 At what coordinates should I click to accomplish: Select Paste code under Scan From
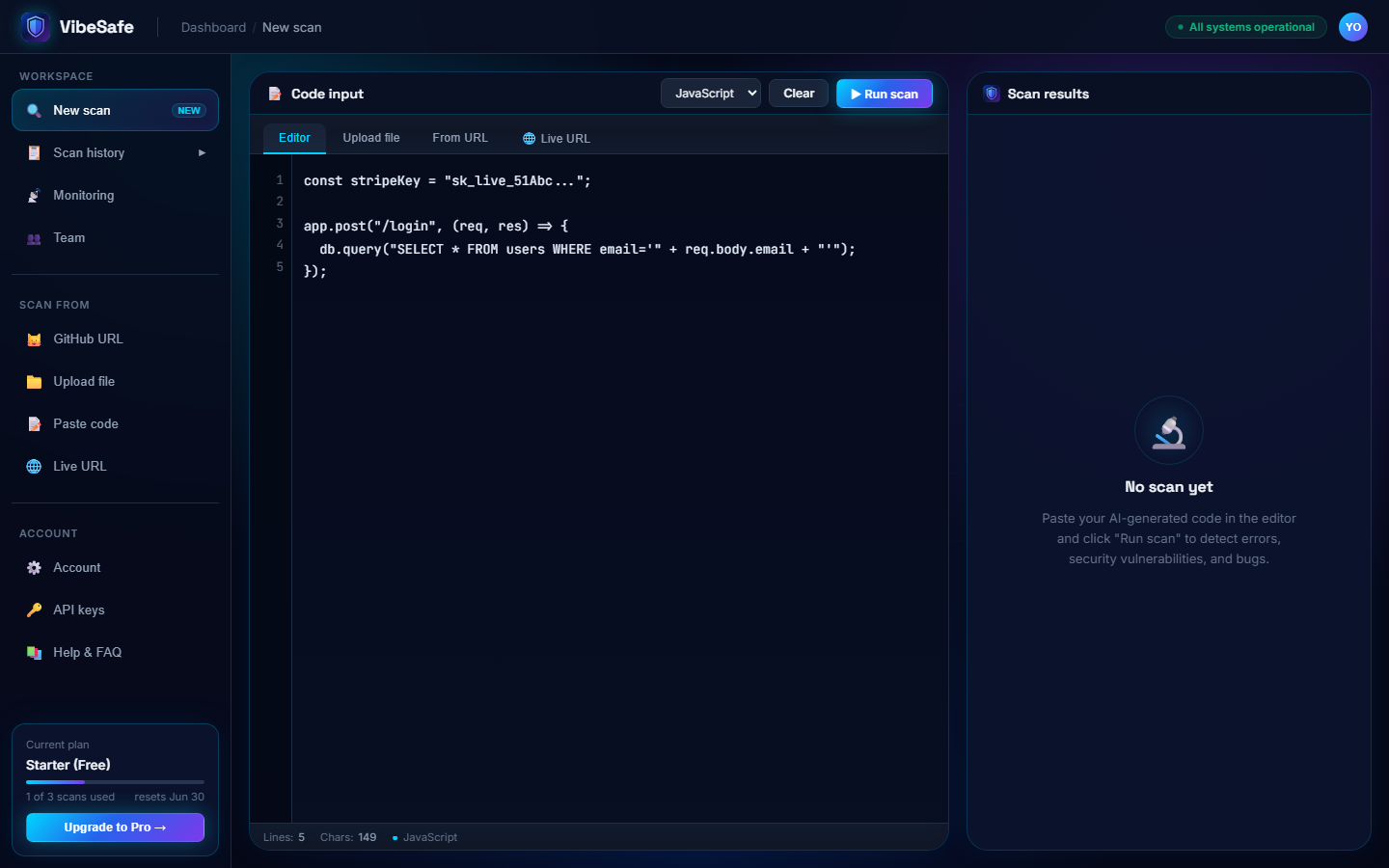[115, 424]
